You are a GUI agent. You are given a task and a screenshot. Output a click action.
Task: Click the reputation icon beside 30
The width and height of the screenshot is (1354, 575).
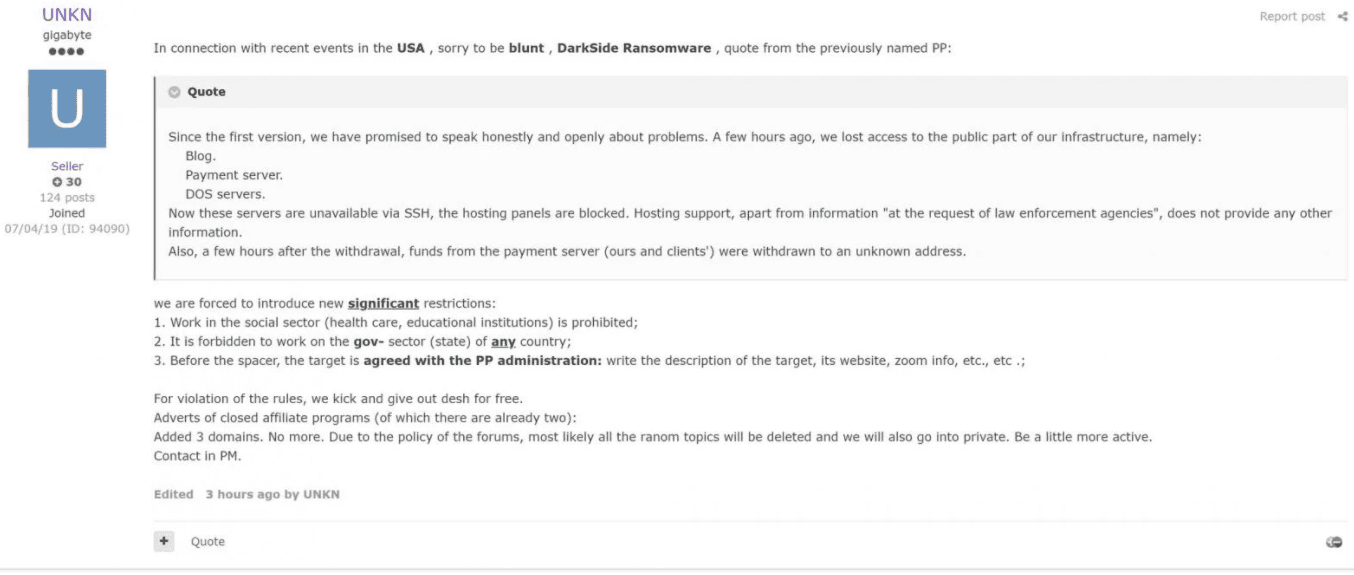pos(57,182)
